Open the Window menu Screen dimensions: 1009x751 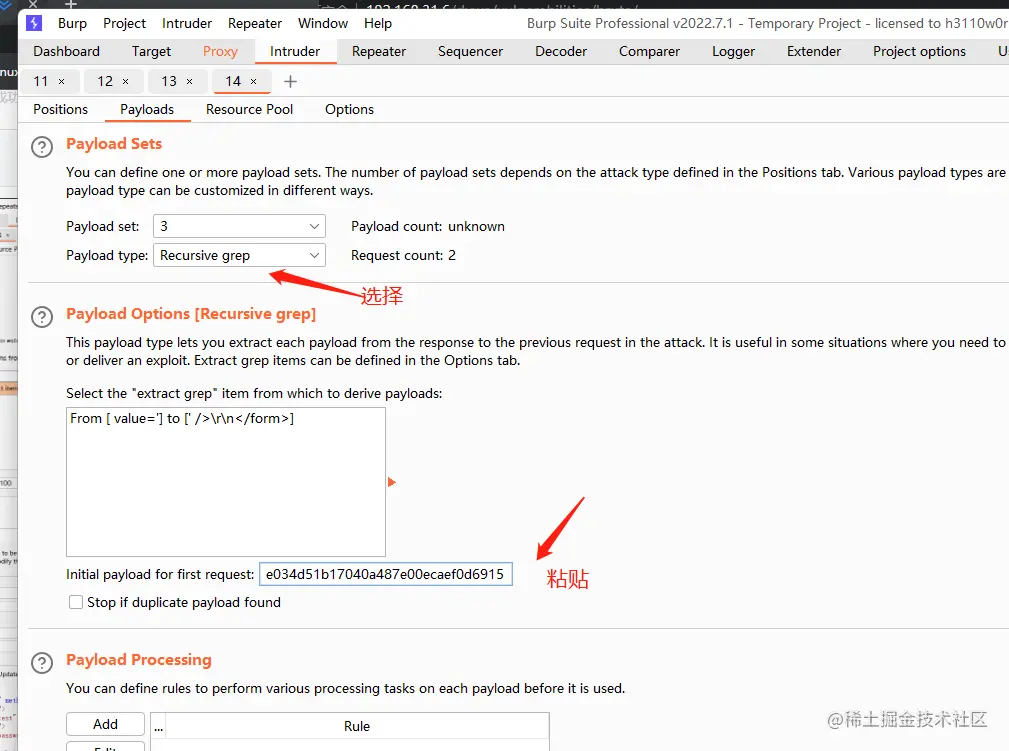pyautogui.click(x=322, y=23)
